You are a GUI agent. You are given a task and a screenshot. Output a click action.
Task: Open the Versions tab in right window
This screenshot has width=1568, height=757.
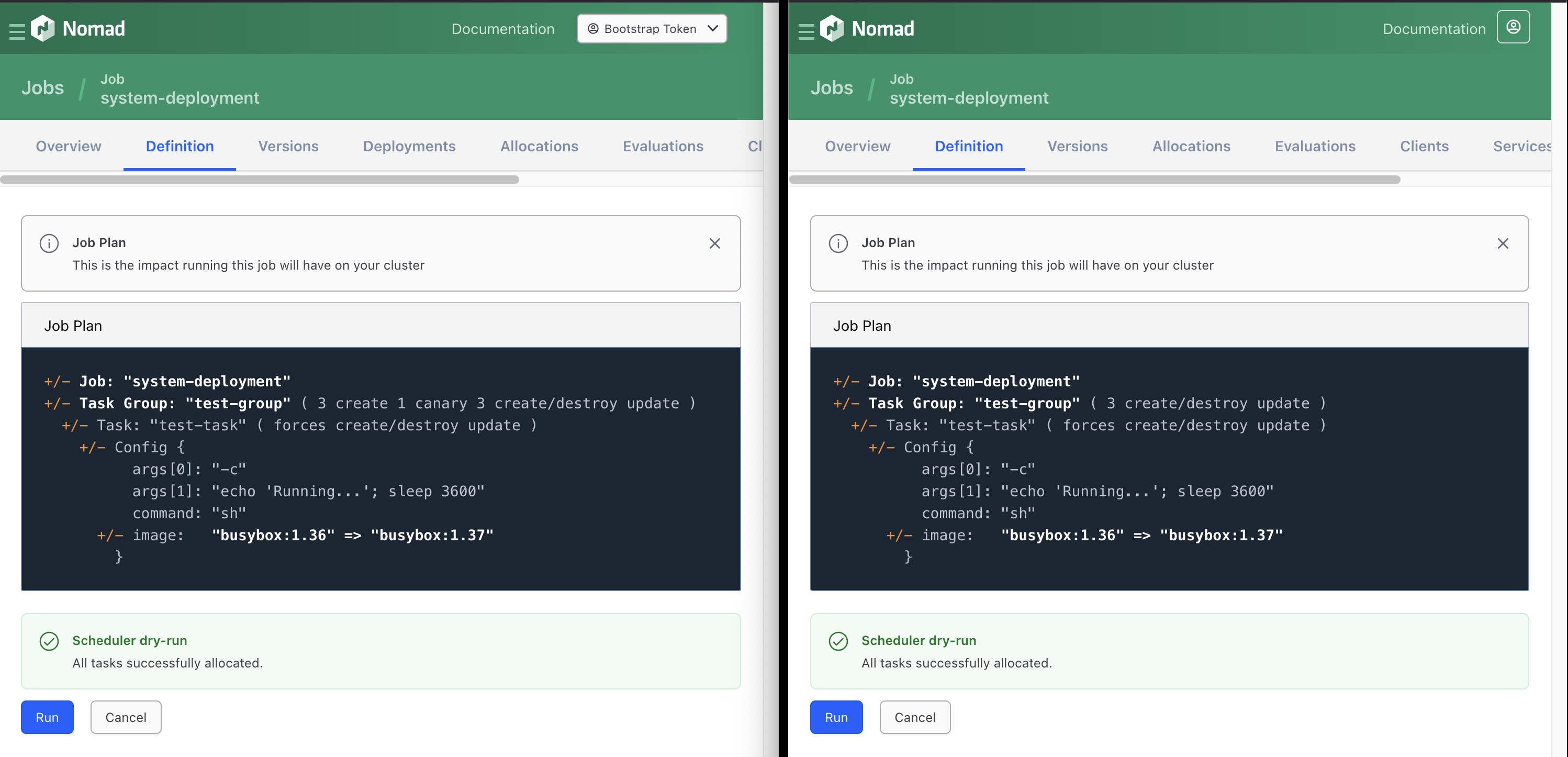1077,146
